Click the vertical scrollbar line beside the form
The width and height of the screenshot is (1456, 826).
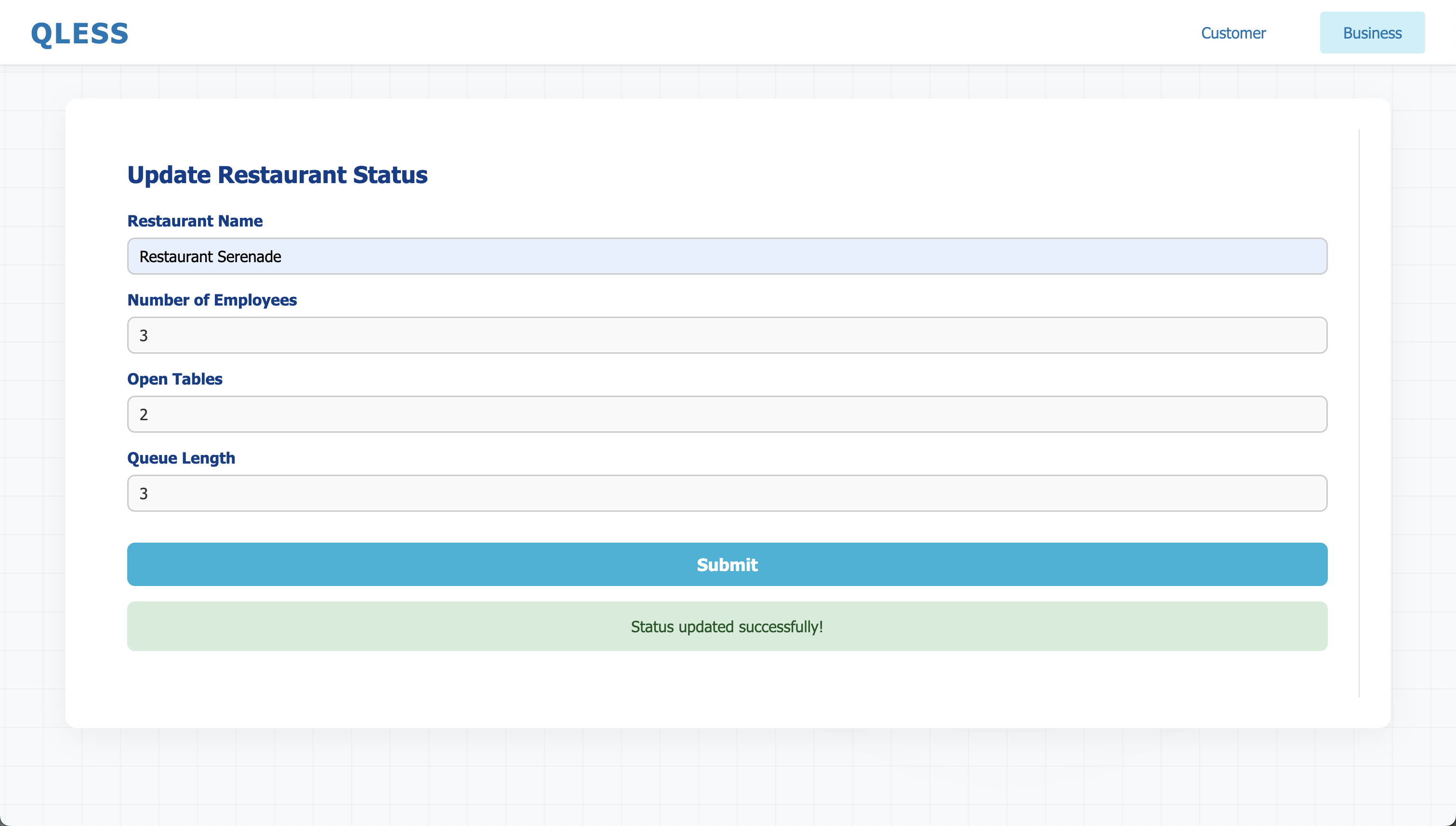pyautogui.click(x=1359, y=413)
